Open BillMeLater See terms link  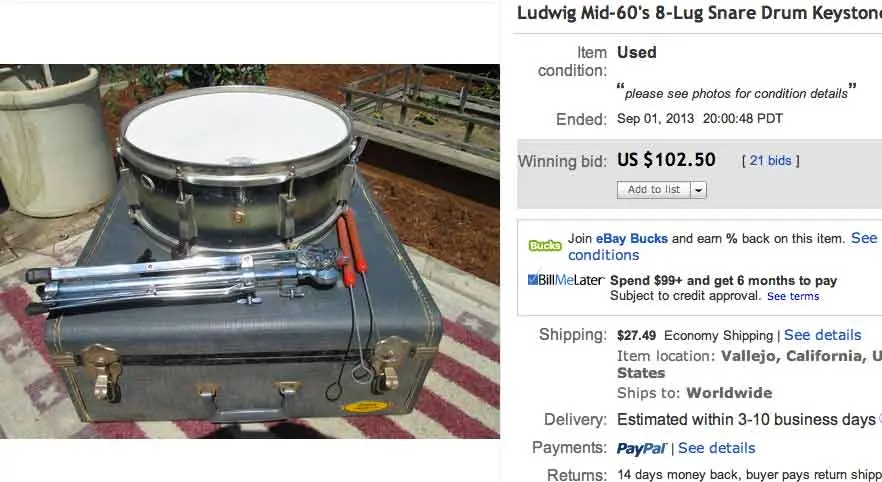(x=793, y=296)
